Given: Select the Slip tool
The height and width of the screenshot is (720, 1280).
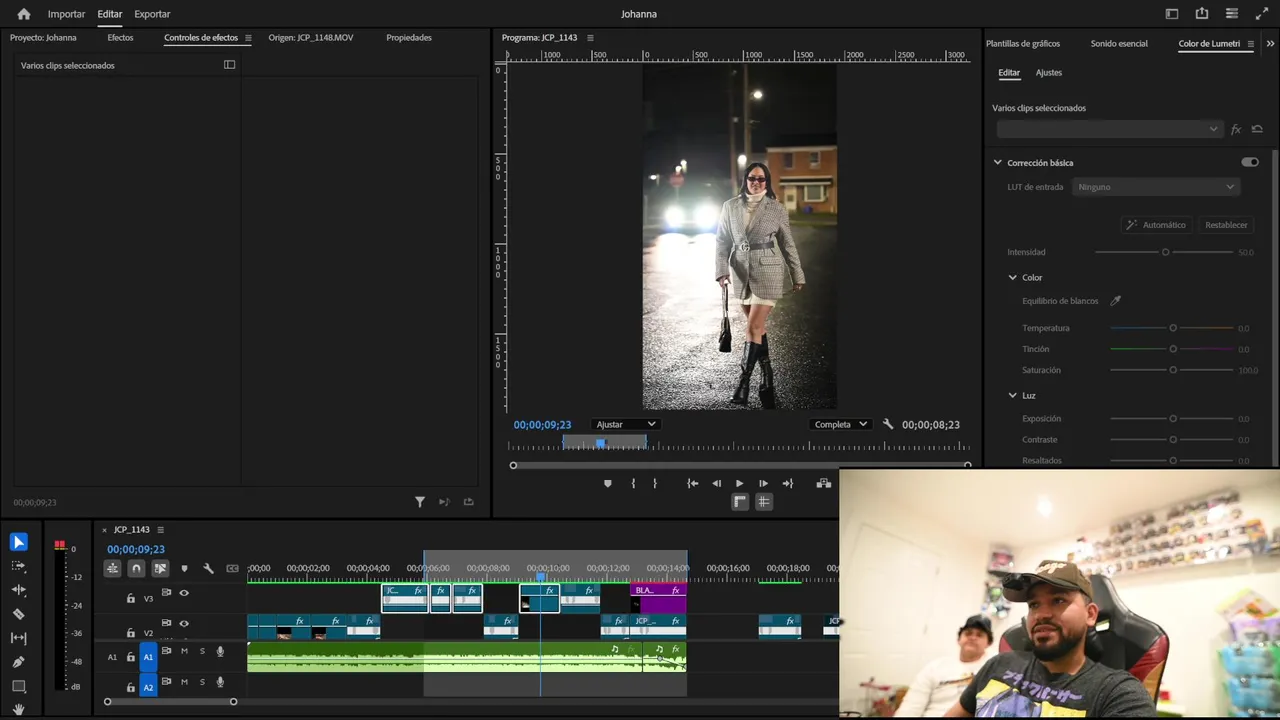Looking at the screenshot, I should (x=18, y=638).
